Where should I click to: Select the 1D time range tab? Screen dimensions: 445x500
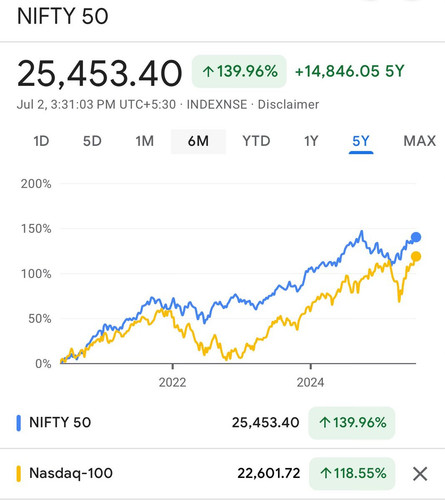coord(41,141)
